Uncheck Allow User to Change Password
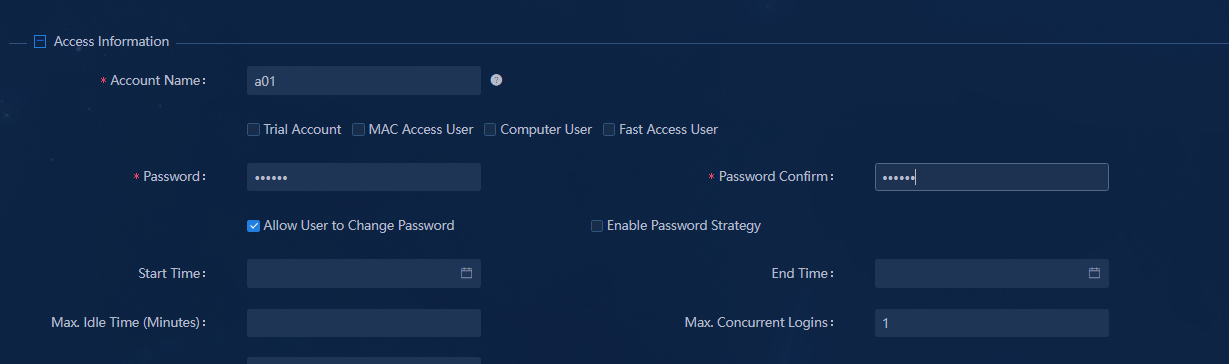This screenshot has width=1229, height=364. tap(253, 226)
